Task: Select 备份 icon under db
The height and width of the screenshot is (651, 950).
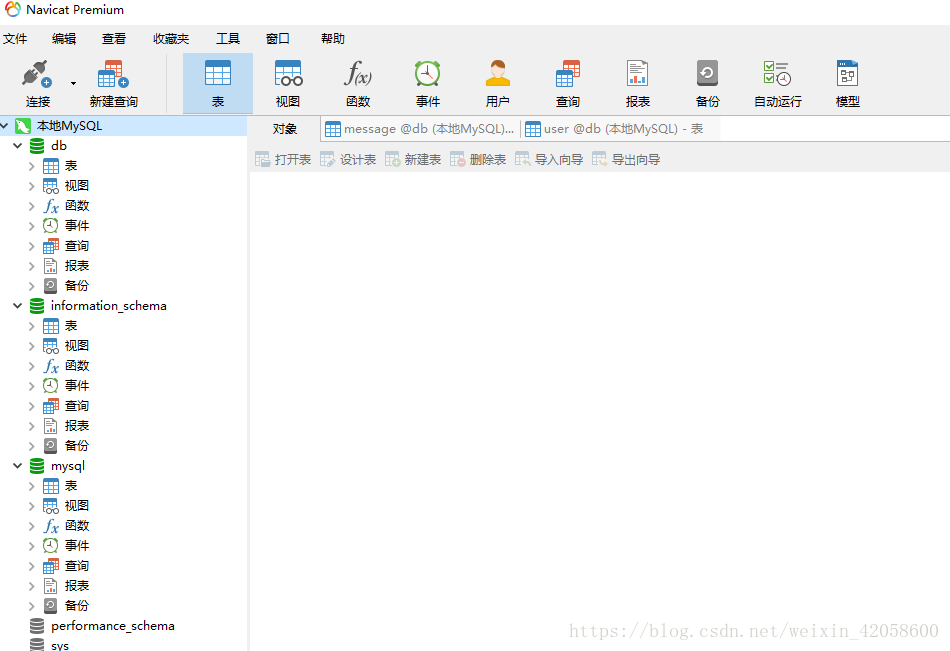Action: tap(51, 285)
